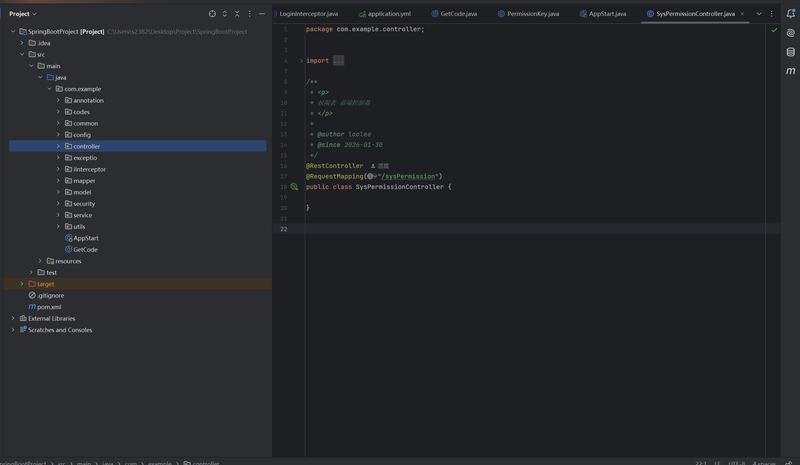Image resolution: width=800 pixels, height=465 pixels.
Task: Expand the target folder node
Action: [x=22, y=284]
